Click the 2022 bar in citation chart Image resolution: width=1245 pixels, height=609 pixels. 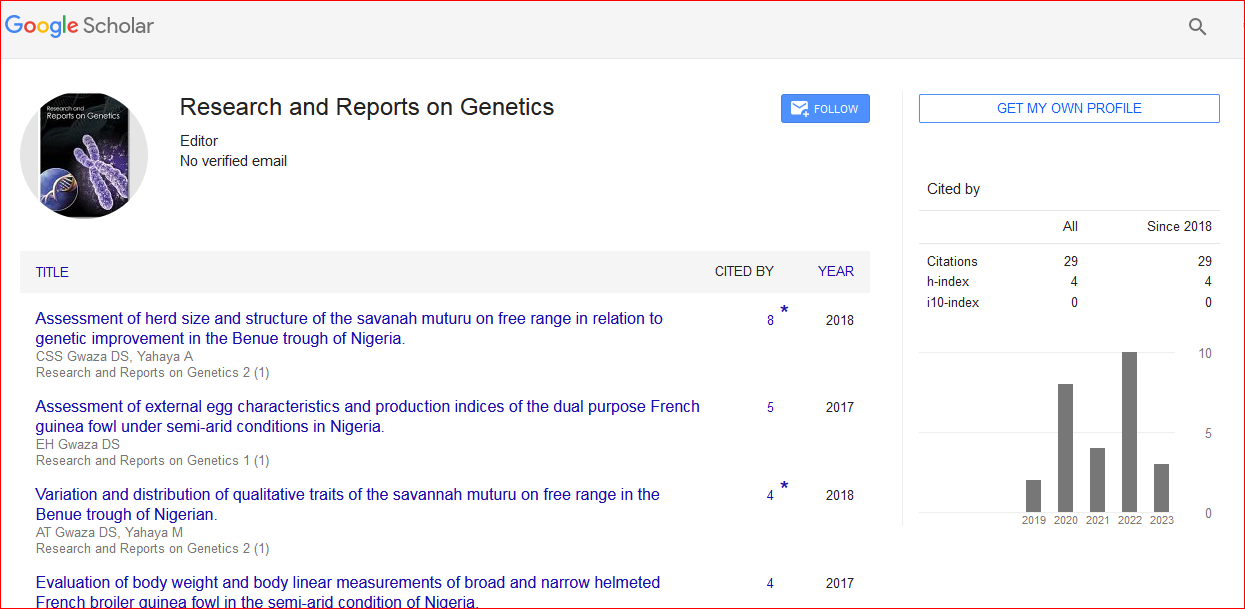point(1129,432)
